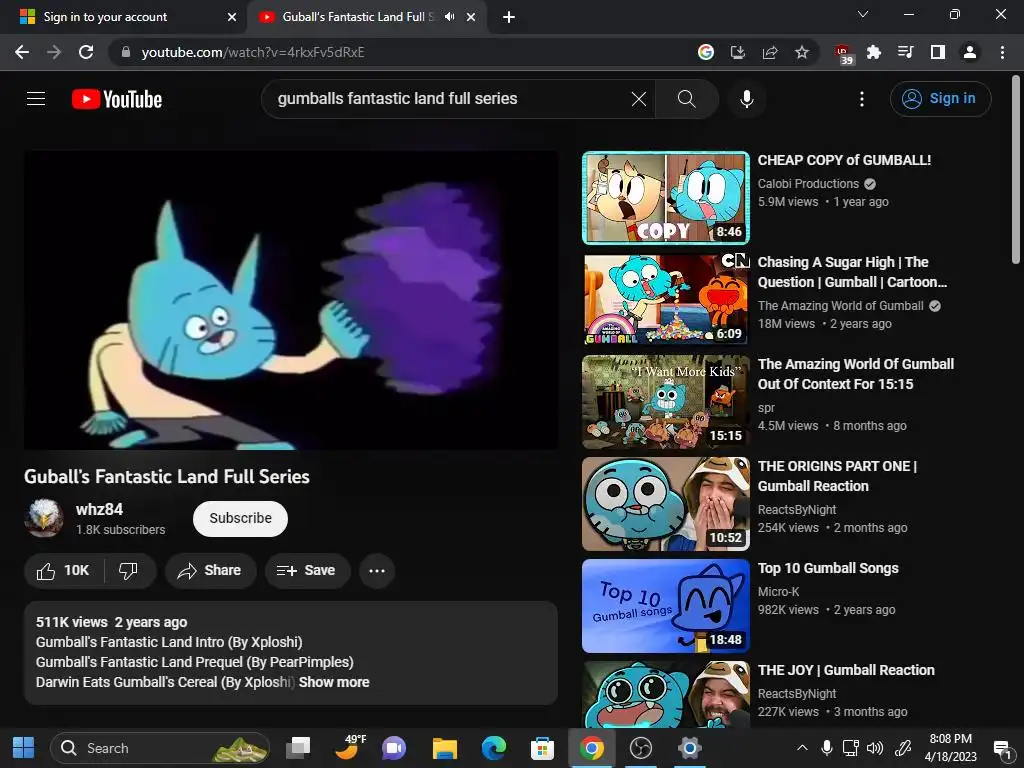Close the Sign in to your account tab

click(232, 17)
